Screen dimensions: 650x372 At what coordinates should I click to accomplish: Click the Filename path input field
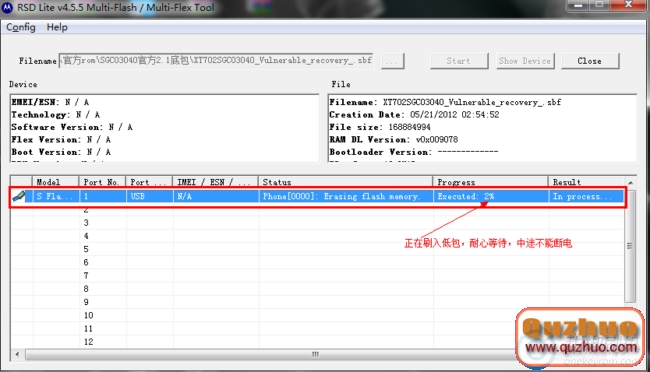pyautogui.click(x=216, y=61)
